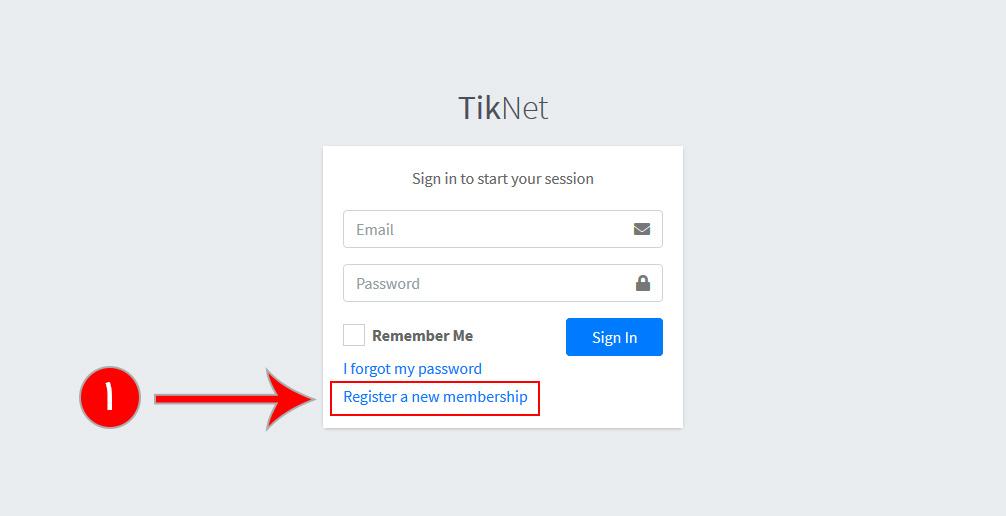Follow the "Register a new membership" link
This screenshot has height=516, width=1006.
(x=435, y=397)
